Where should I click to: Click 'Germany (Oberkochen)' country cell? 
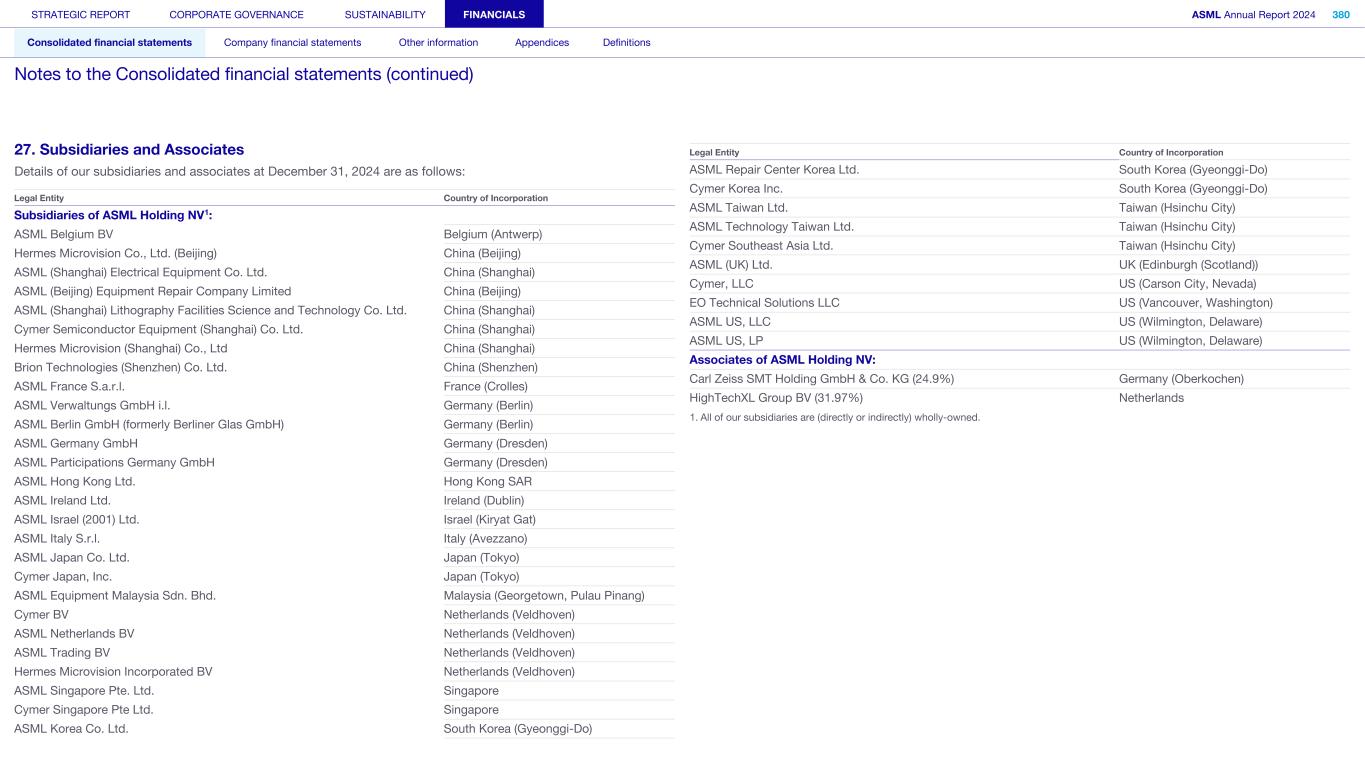[1182, 378]
